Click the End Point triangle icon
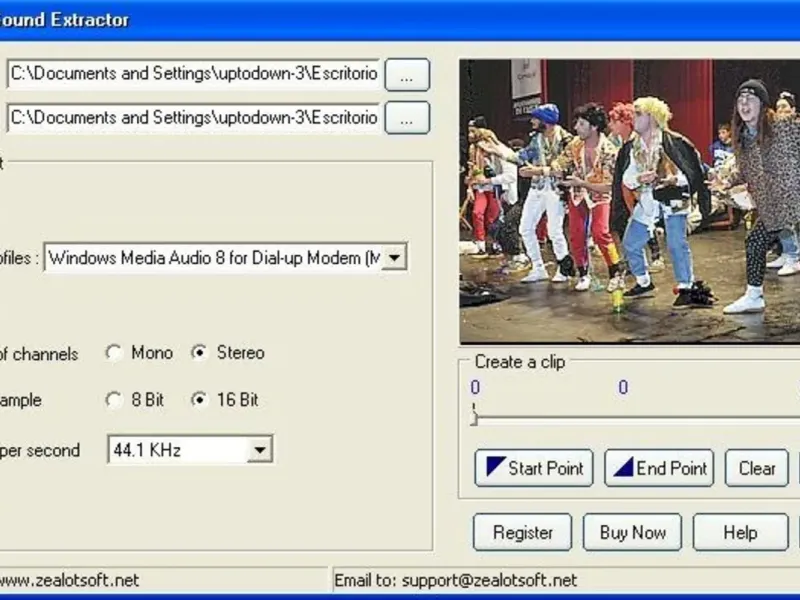The width and height of the screenshot is (800, 600). point(623,466)
